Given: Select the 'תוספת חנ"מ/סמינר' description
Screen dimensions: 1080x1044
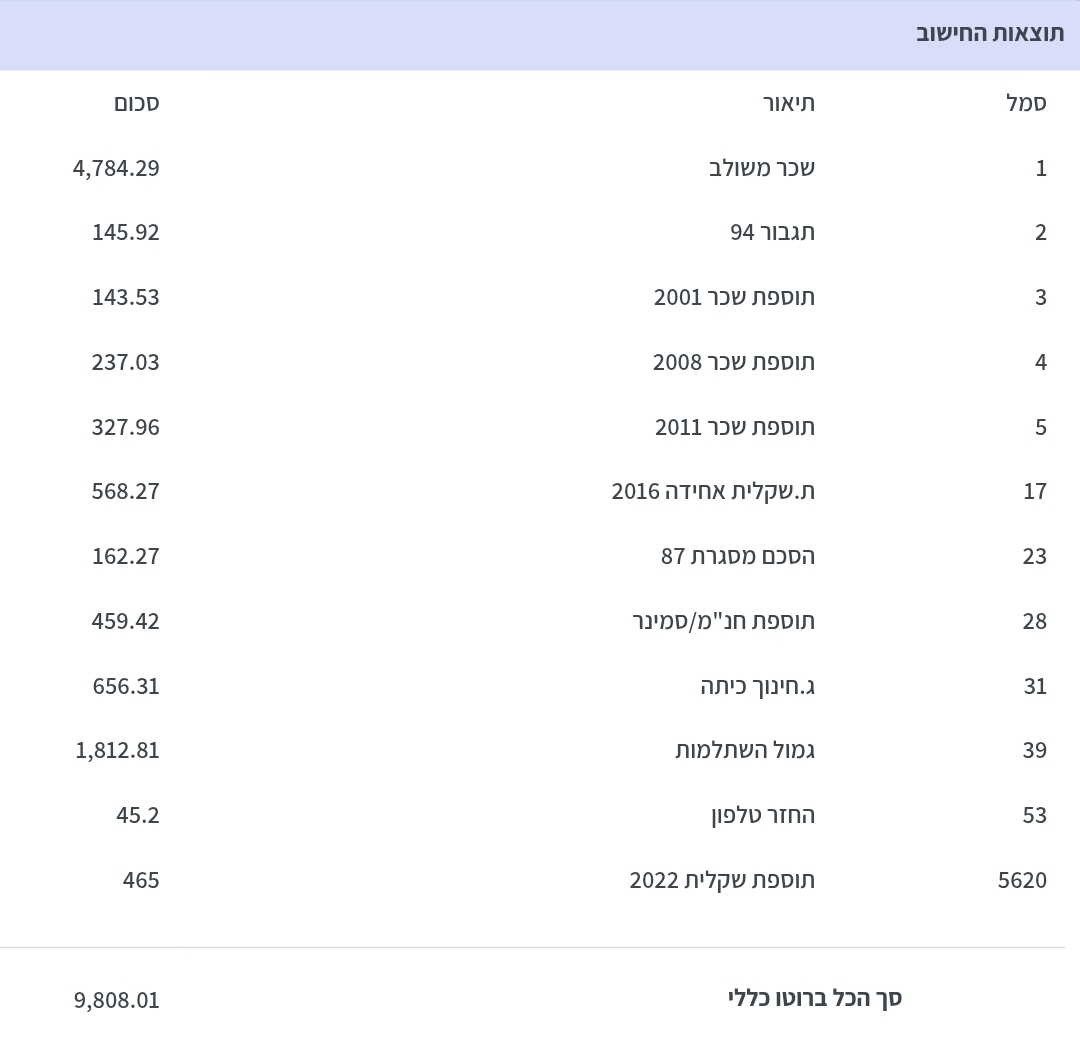Looking at the screenshot, I should click(x=723, y=621).
